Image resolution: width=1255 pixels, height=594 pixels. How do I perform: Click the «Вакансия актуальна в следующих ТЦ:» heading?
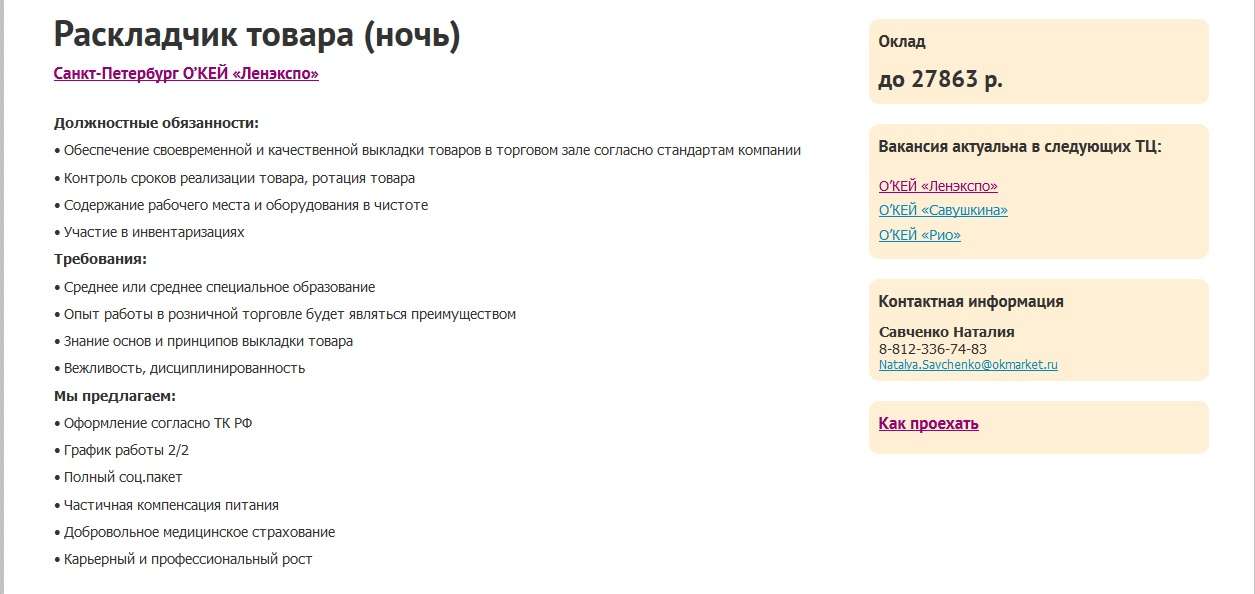pyautogui.click(x=1020, y=147)
